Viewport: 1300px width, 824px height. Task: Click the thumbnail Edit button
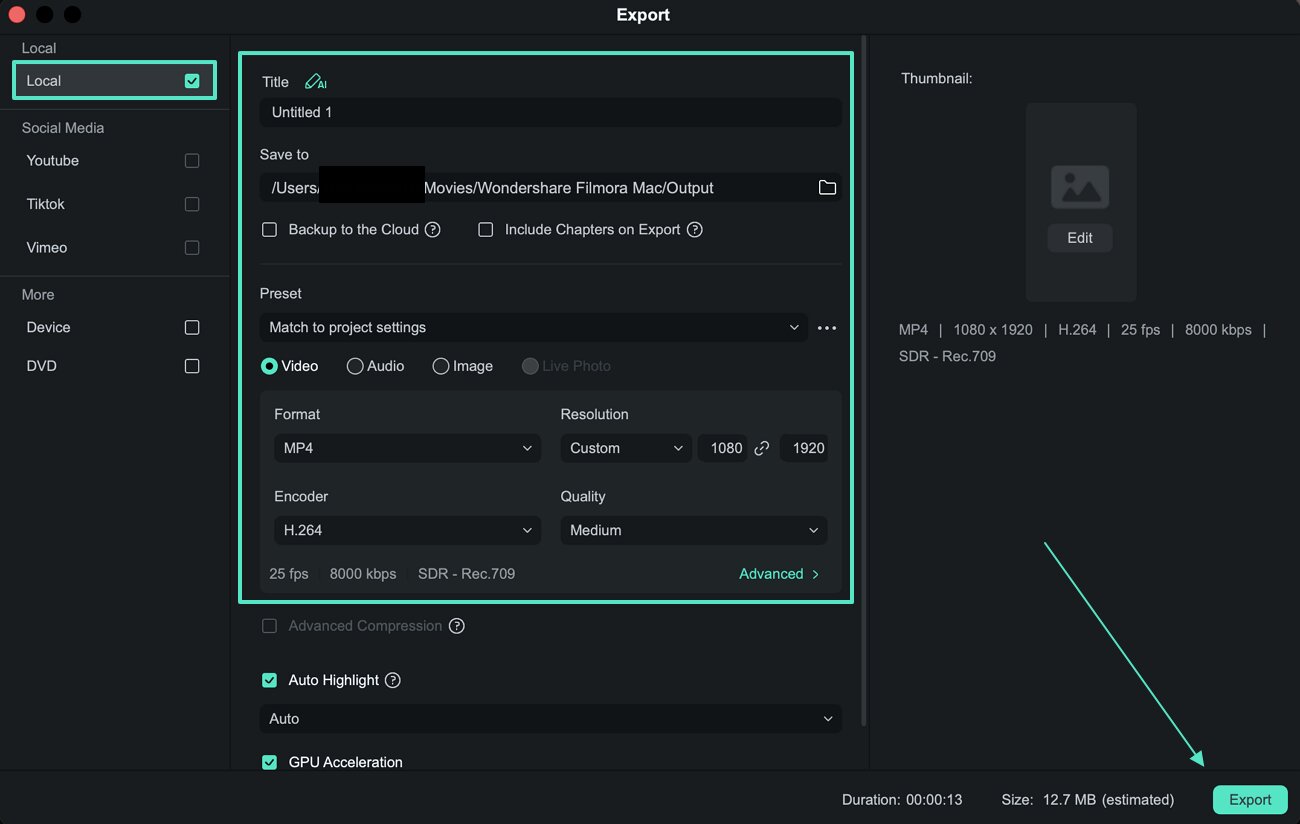[x=1080, y=238]
